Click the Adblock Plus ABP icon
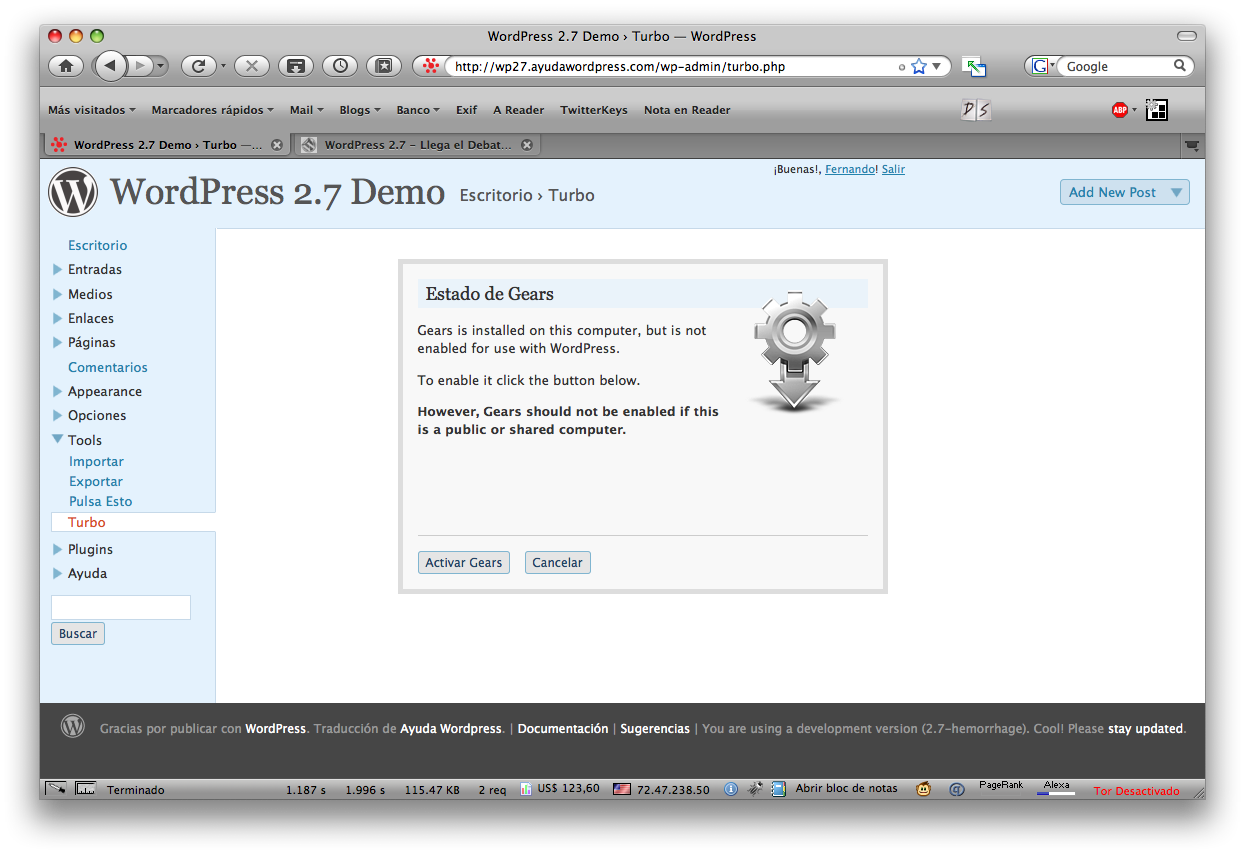The image size is (1245, 854). 1119,110
